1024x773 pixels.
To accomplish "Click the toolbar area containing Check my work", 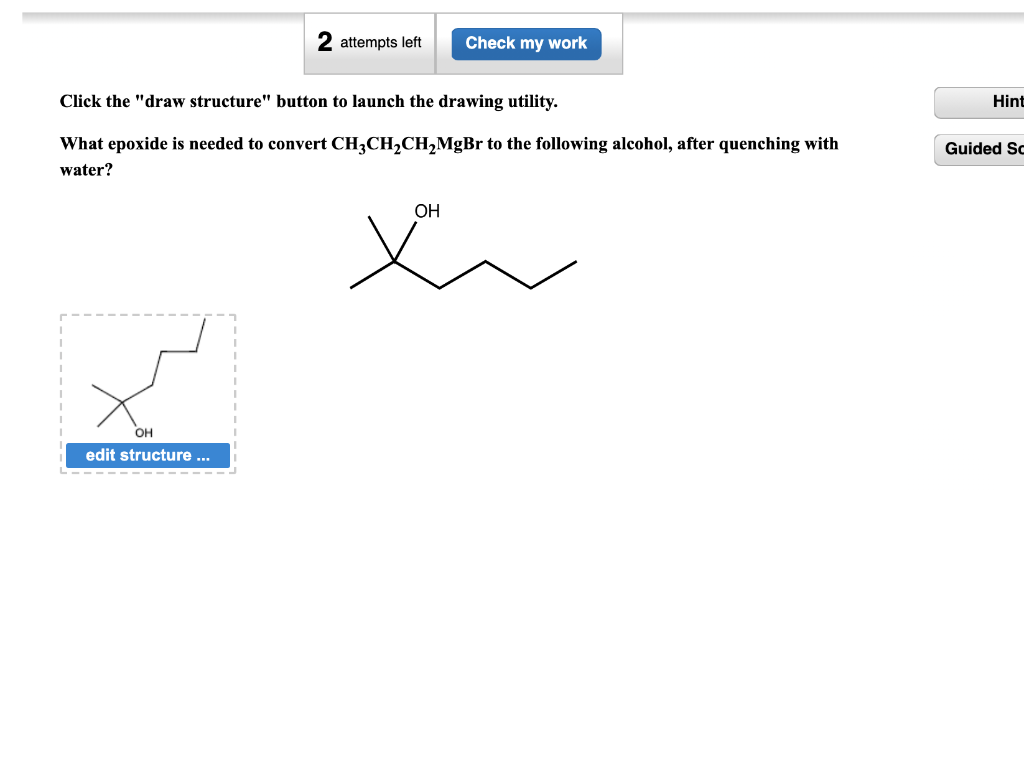I will click(x=463, y=43).
